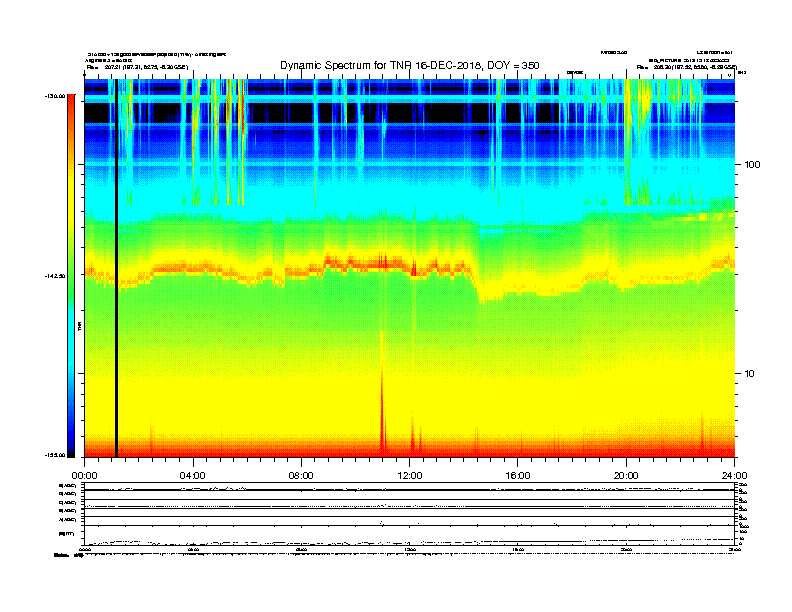Click the 10 frequency axis label
The image size is (792, 612).
(750, 374)
